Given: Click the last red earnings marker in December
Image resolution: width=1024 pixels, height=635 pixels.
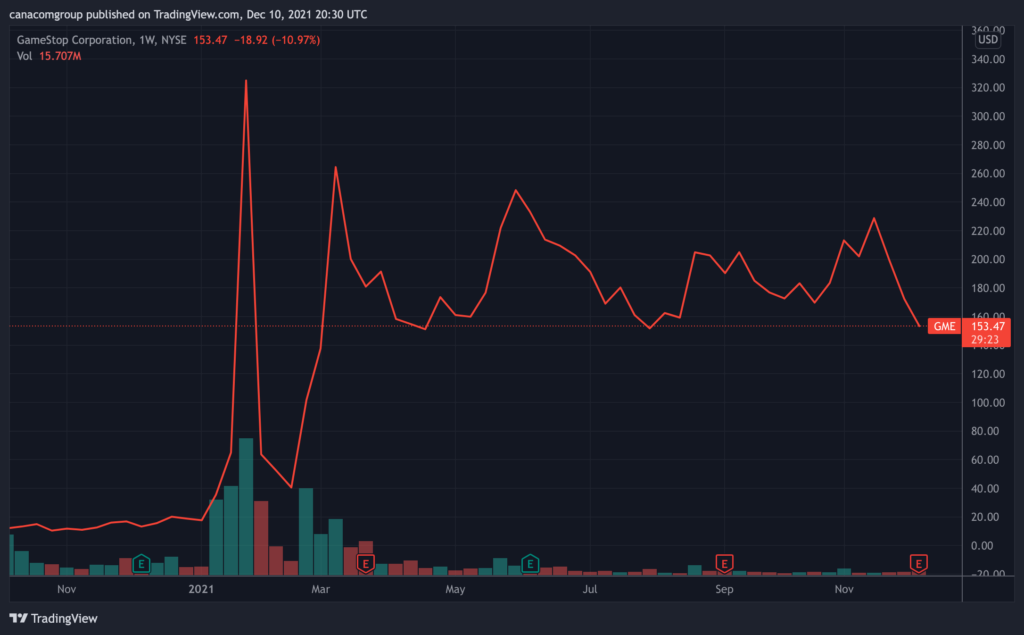Looking at the screenshot, I should (x=917, y=564).
